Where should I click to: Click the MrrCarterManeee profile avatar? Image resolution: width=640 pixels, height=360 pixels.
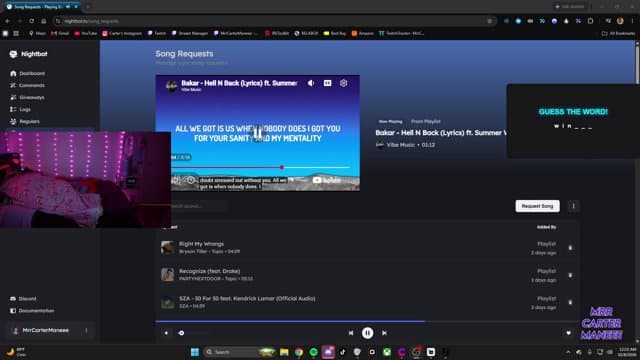16,331
